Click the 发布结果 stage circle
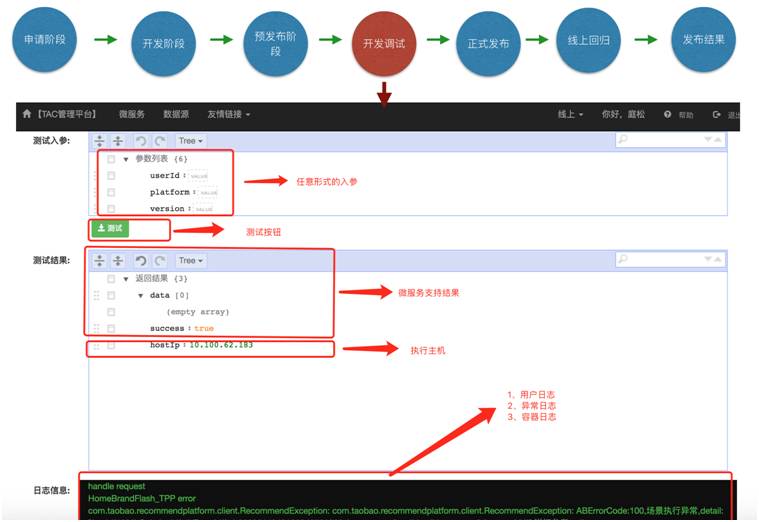The height and width of the screenshot is (522, 759). pyautogui.click(x=703, y=40)
